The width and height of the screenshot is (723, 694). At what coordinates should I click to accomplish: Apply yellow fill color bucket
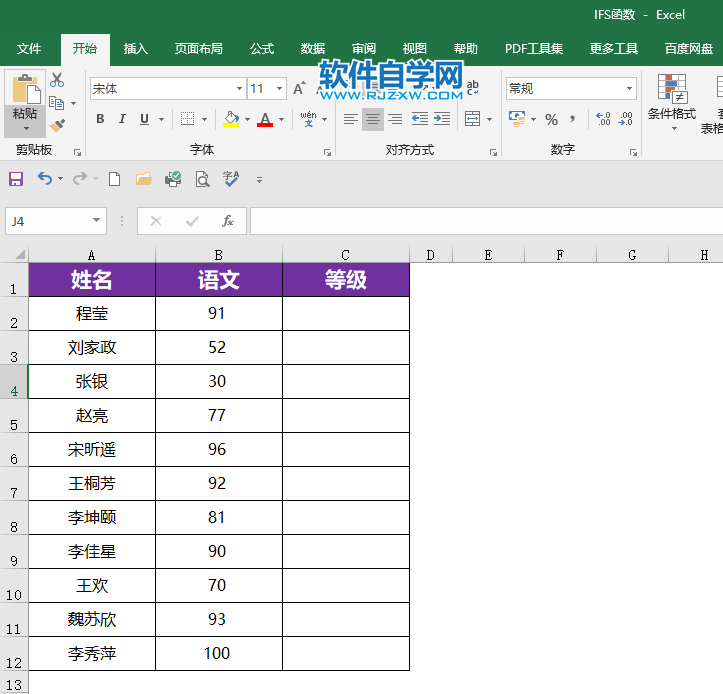click(231, 119)
